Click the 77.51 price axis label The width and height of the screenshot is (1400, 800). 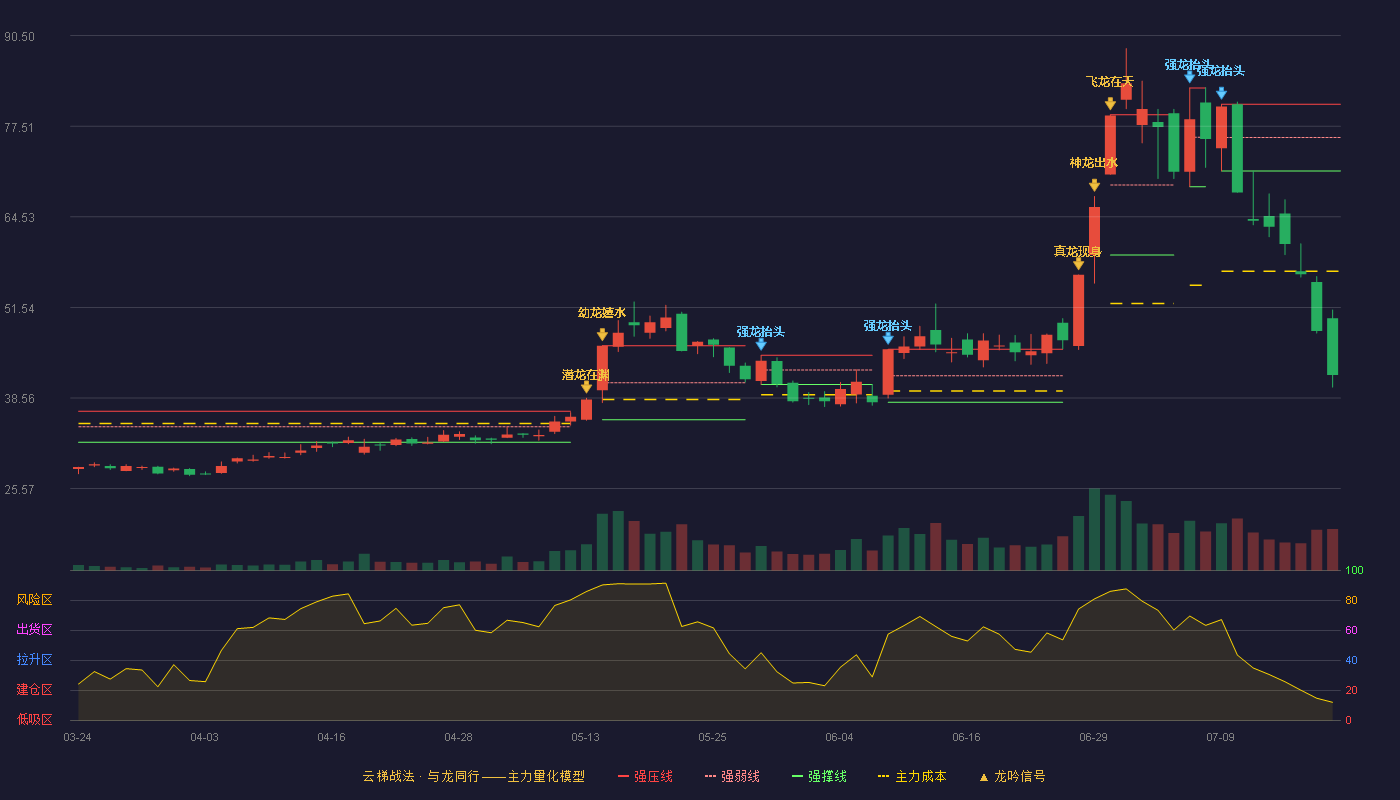[20, 127]
